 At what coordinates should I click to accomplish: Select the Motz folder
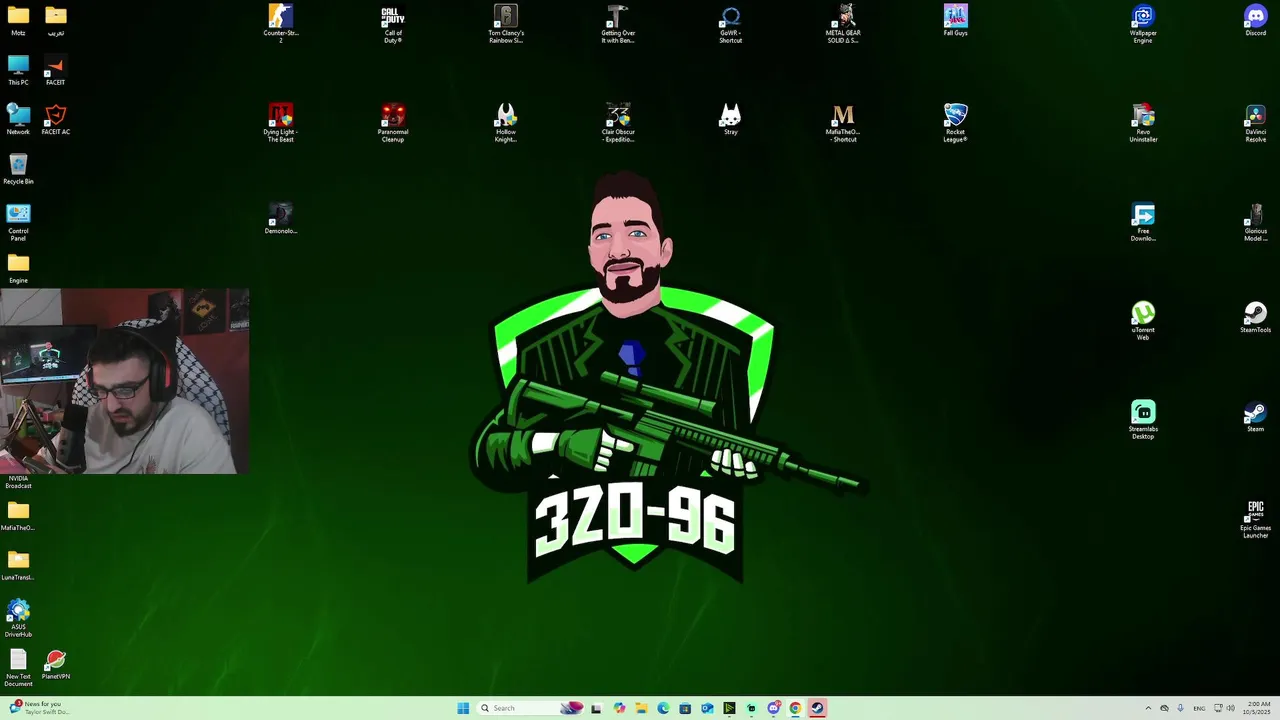[18, 20]
